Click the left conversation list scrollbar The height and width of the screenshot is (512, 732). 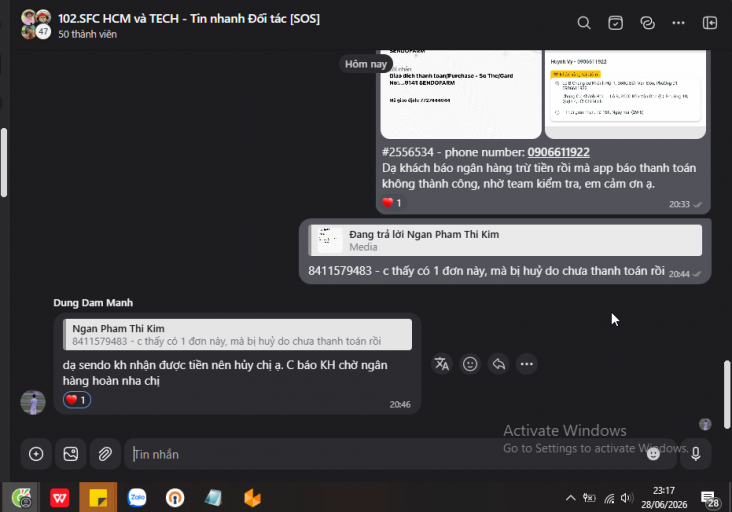[x=4, y=162]
